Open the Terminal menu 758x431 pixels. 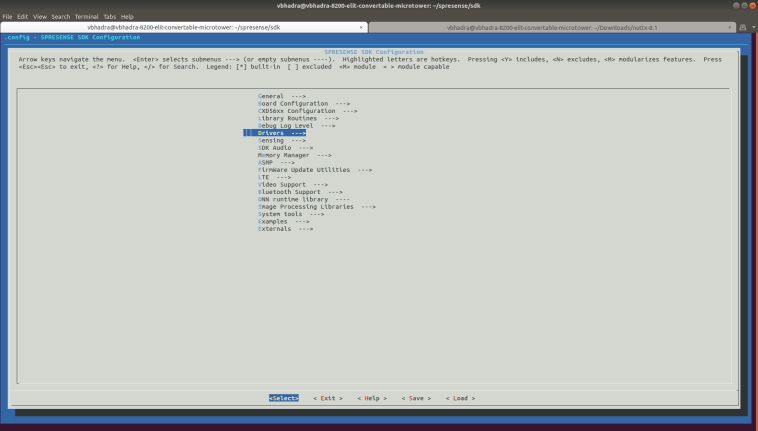coord(87,16)
